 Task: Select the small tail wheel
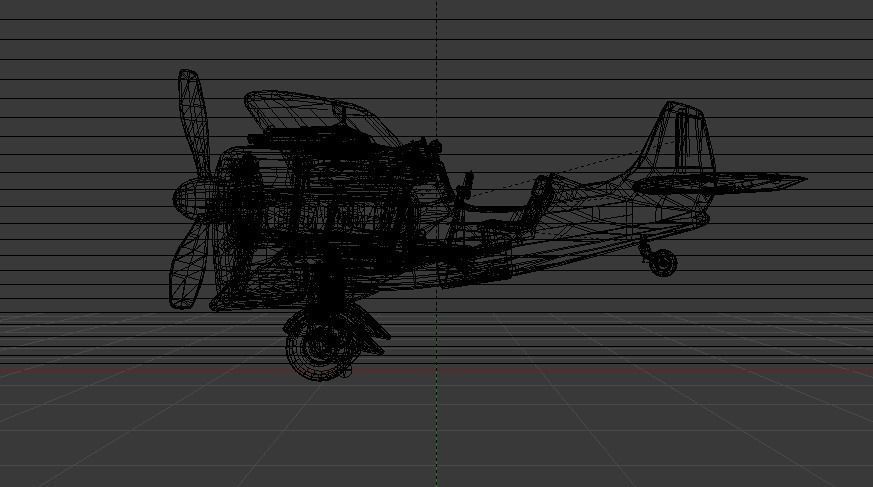(x=663, y=262)
